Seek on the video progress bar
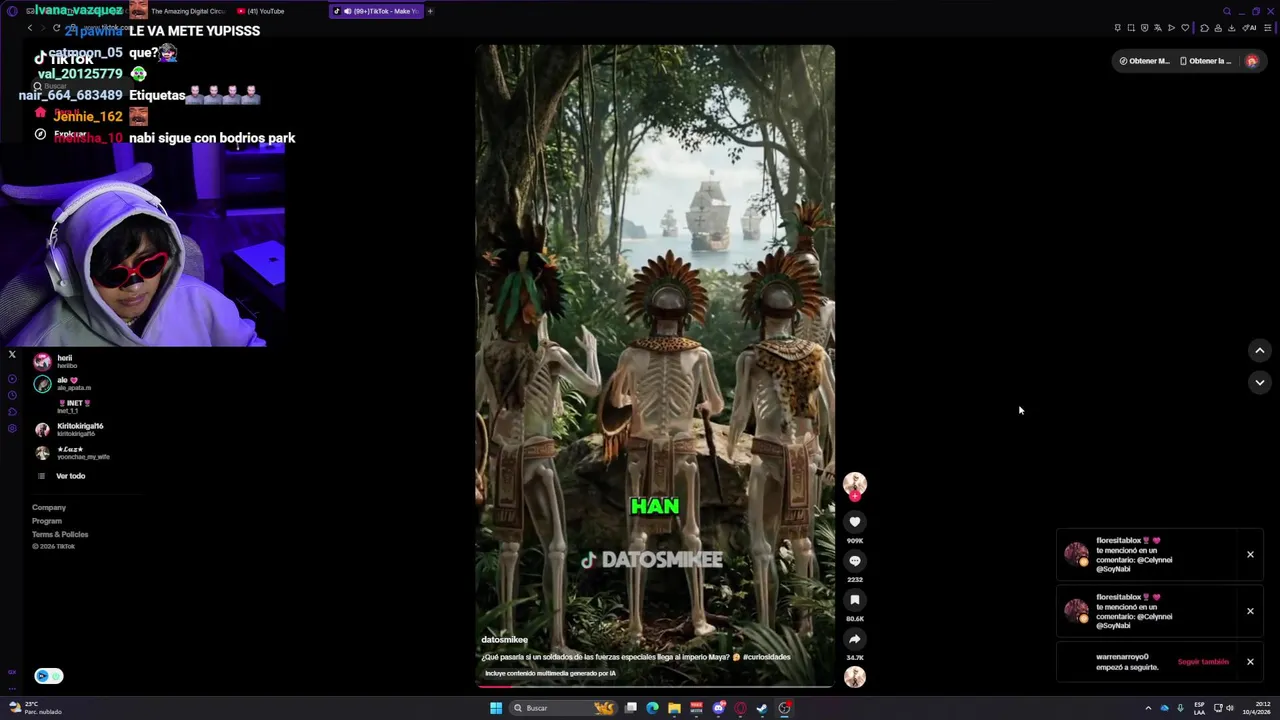The image size is (1280, 720). tap(655, 686)
